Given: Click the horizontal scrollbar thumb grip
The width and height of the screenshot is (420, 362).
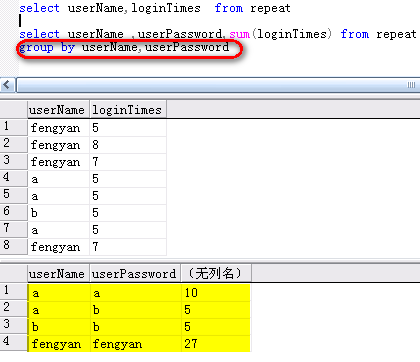Looking at the screenshot, I should click(x=411, y=85).
